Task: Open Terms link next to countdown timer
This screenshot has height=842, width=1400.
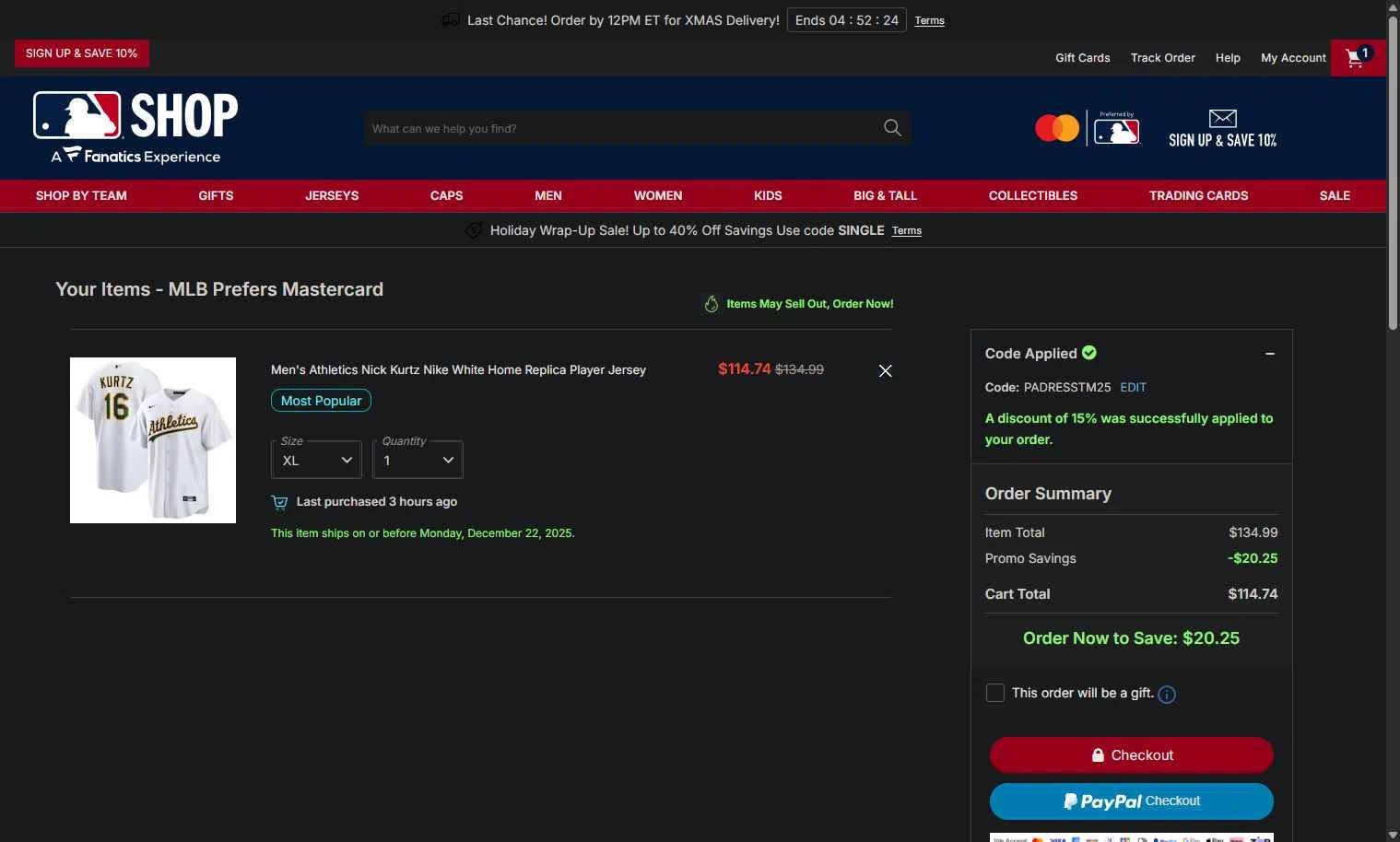Action: pos(929,20)
